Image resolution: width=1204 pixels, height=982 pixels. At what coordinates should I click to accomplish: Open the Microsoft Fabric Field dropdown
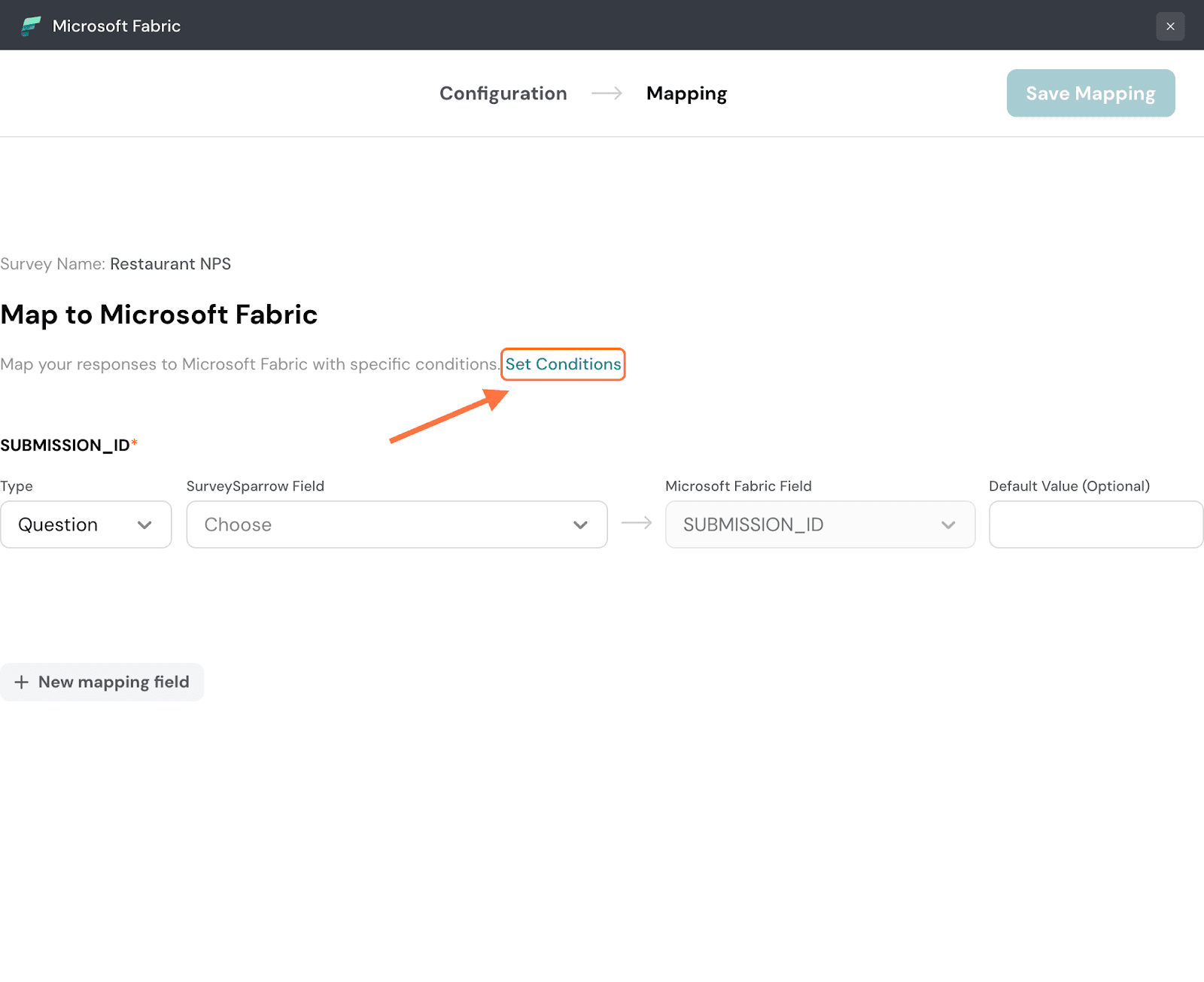(819, 524)
